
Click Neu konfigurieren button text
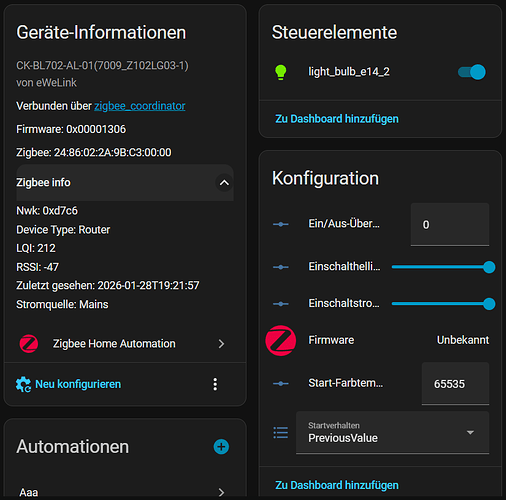tap(78, 384)
